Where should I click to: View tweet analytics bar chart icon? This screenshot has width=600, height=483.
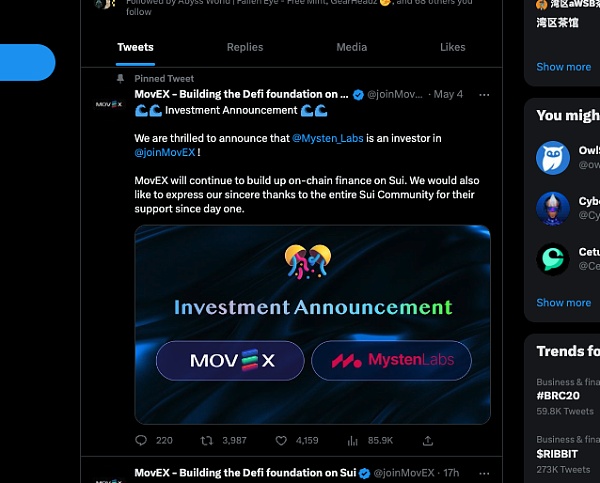(x=352, y=441)
